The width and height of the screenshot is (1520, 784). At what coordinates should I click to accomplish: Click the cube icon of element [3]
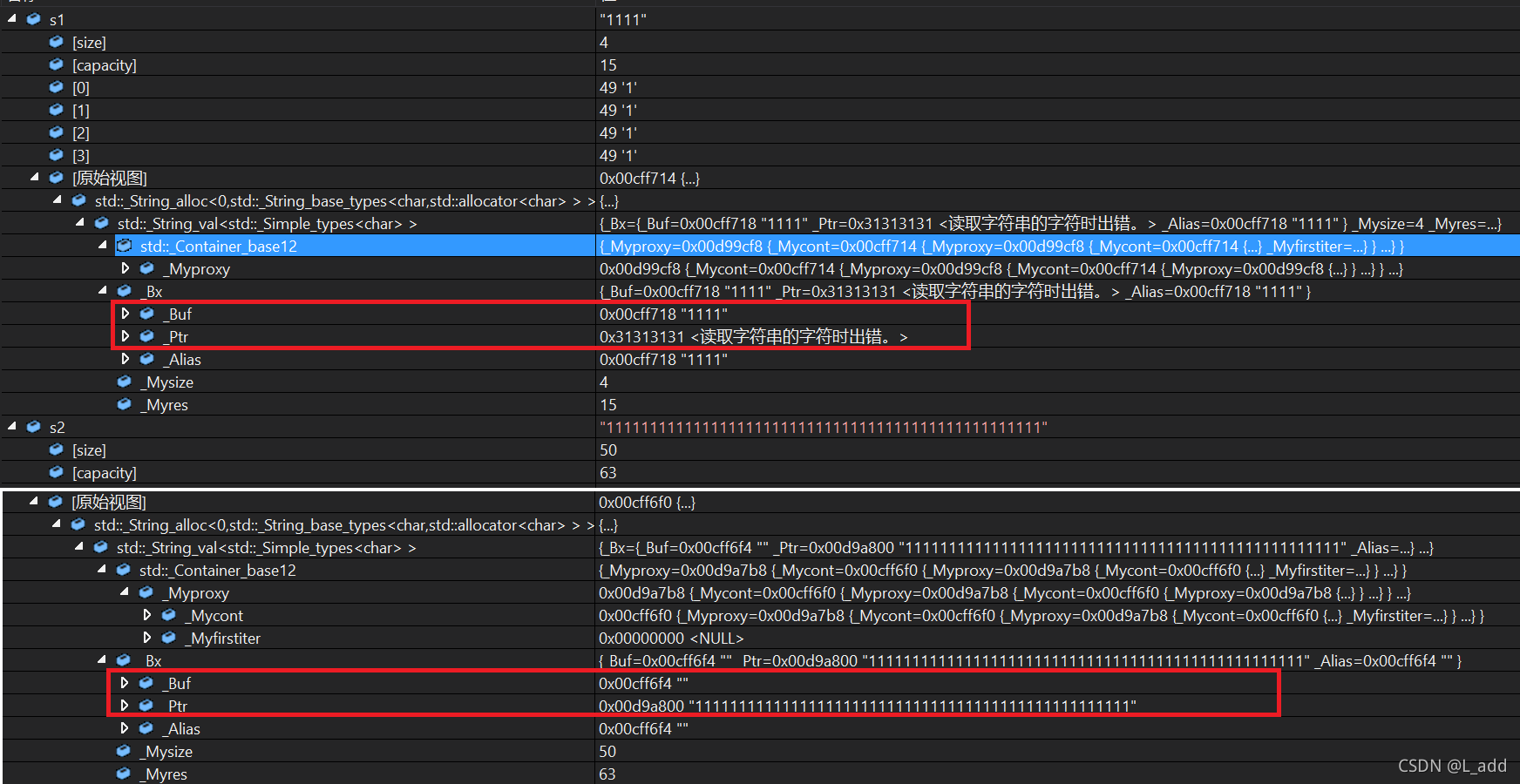click(57, 155)
